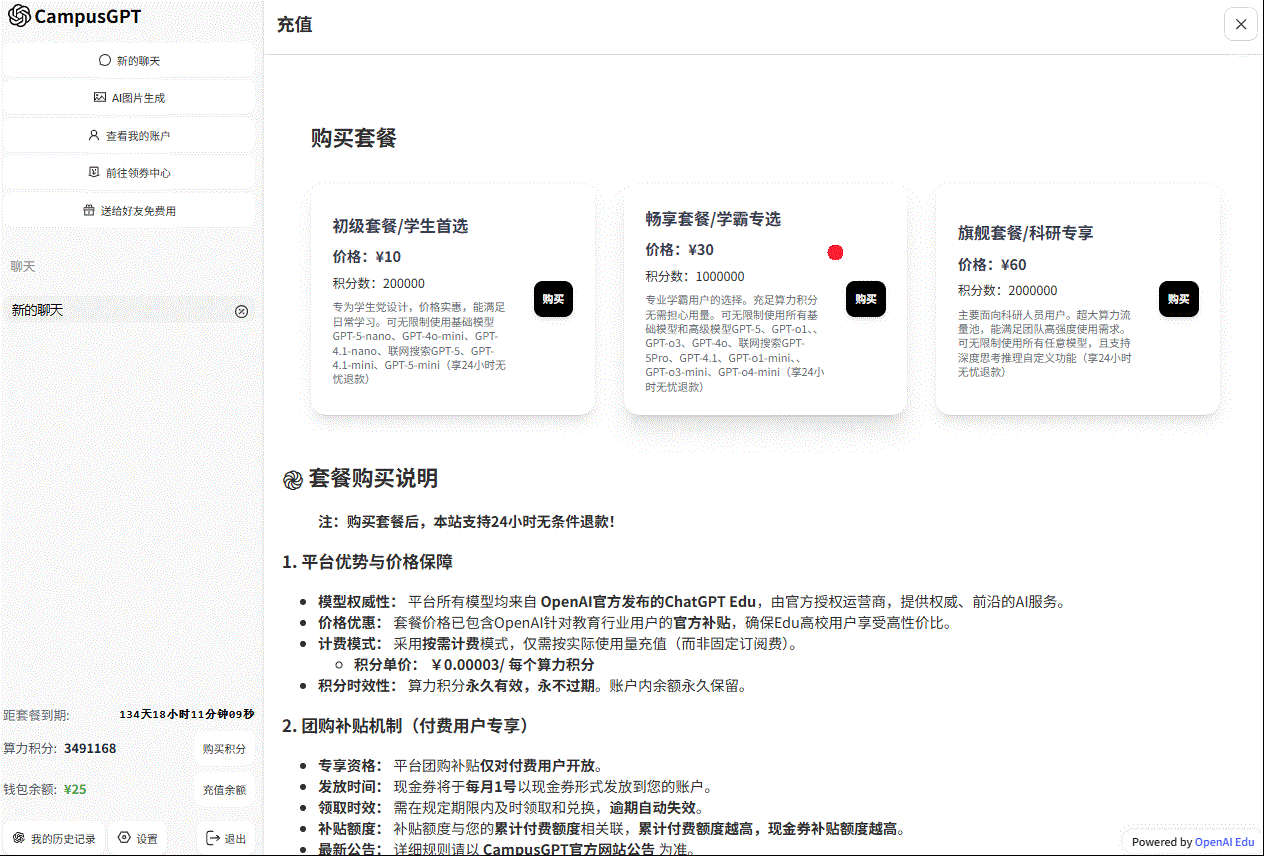Click the 价格：¥60 text

pos(992,265)
